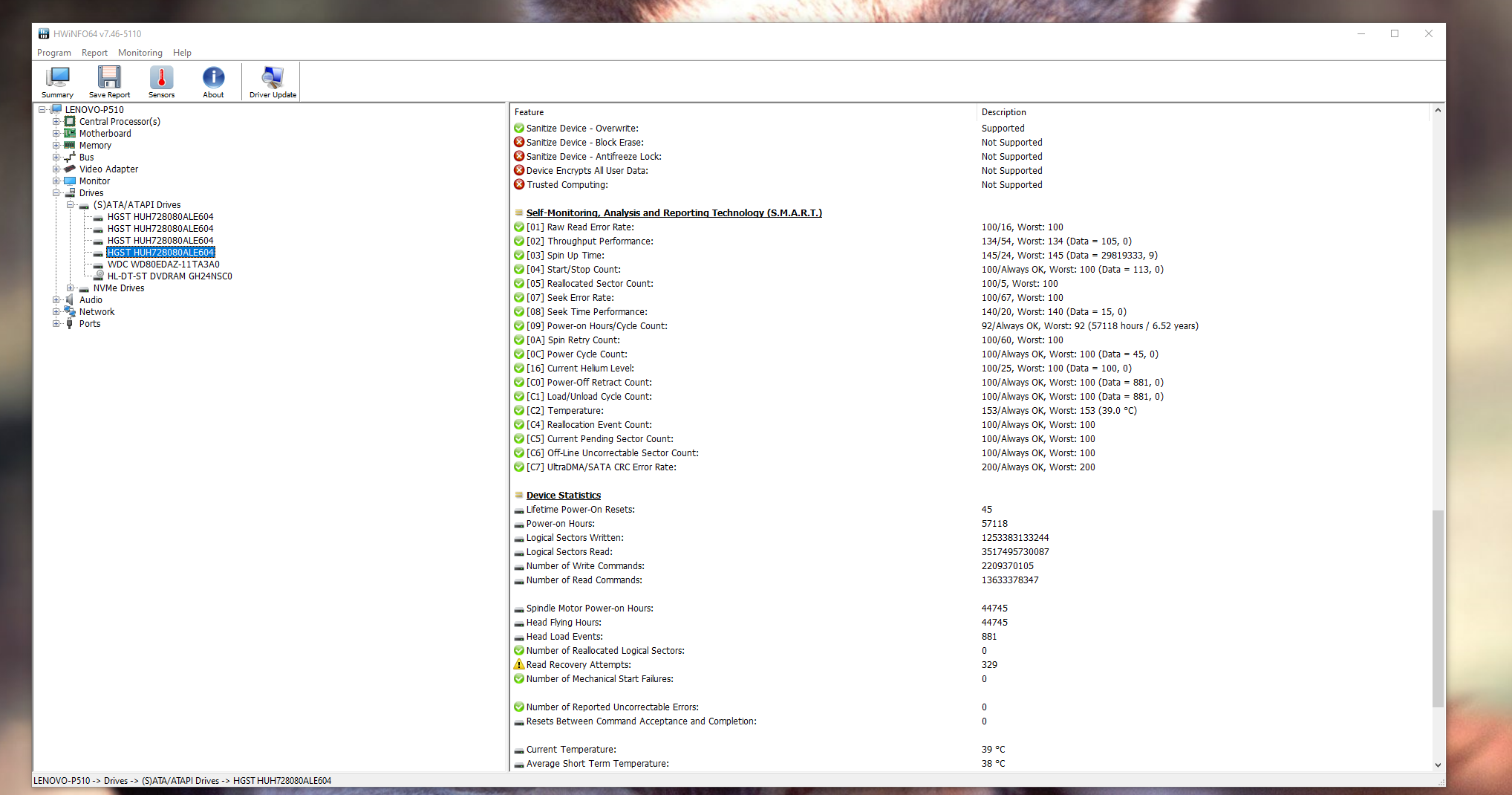Expand the Audio node
1512x795 pixels.
click(56, 299)
